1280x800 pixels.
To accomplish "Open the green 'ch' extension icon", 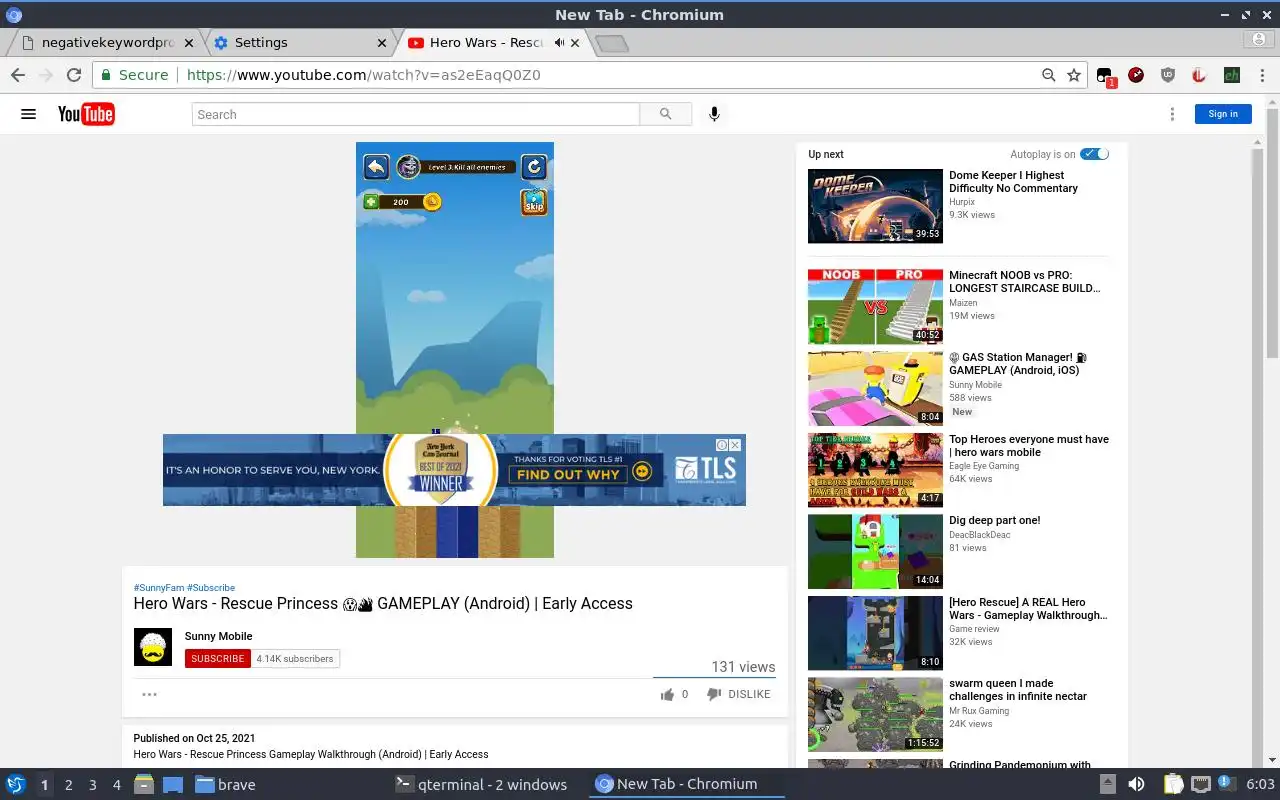I will [x=1231, y=75].
